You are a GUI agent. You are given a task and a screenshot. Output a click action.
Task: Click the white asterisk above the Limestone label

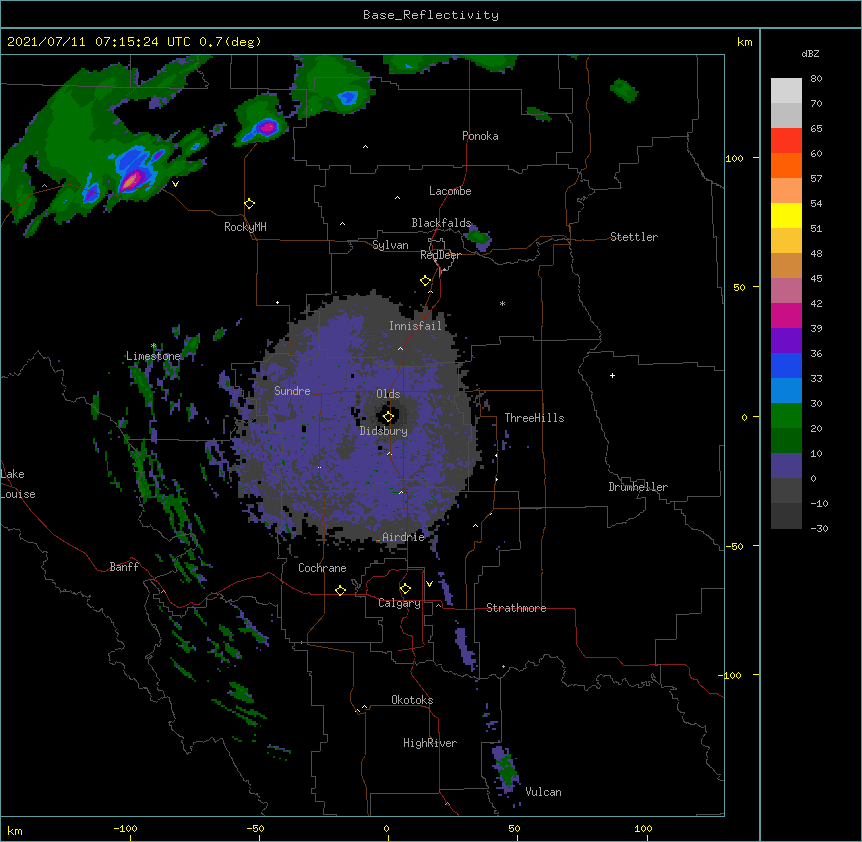[154, 346]
